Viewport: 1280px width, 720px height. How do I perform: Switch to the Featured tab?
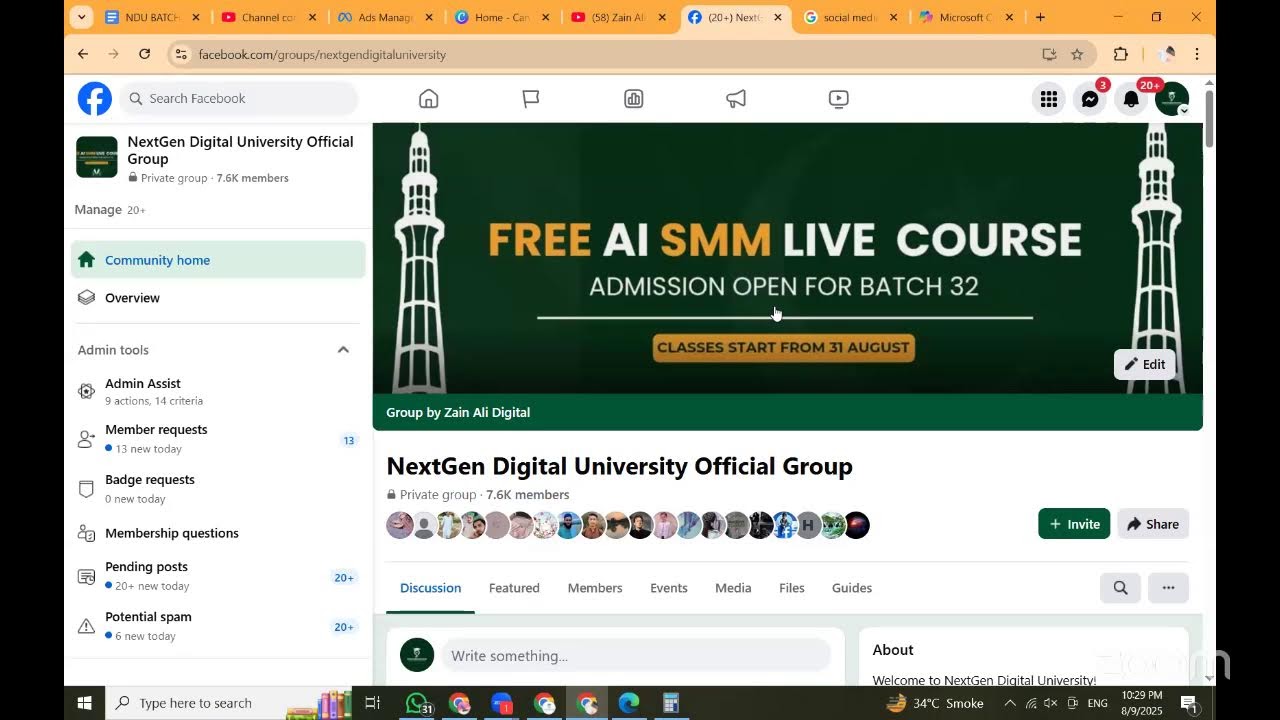[x=514, y=588]
